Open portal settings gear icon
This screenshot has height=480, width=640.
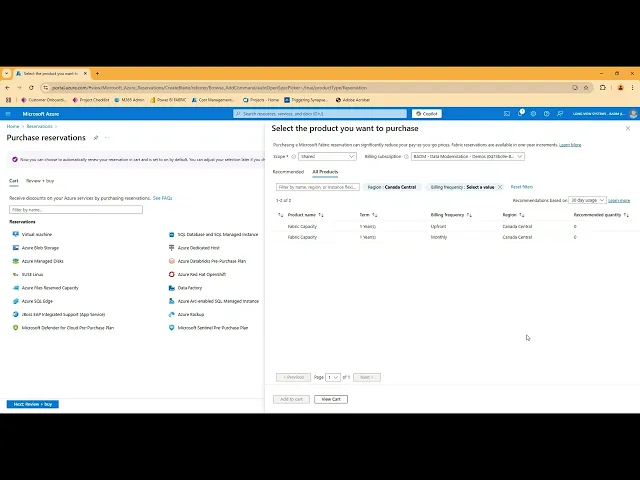[x=533, y=114]
